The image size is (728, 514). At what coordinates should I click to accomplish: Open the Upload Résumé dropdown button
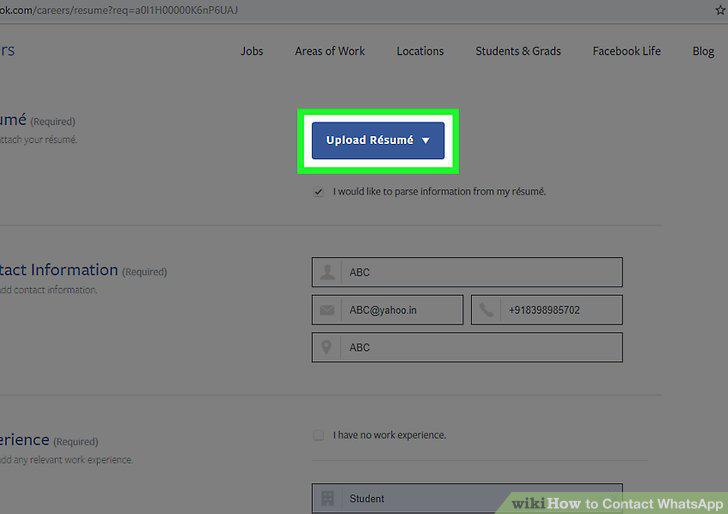click(x=378, y=140)
